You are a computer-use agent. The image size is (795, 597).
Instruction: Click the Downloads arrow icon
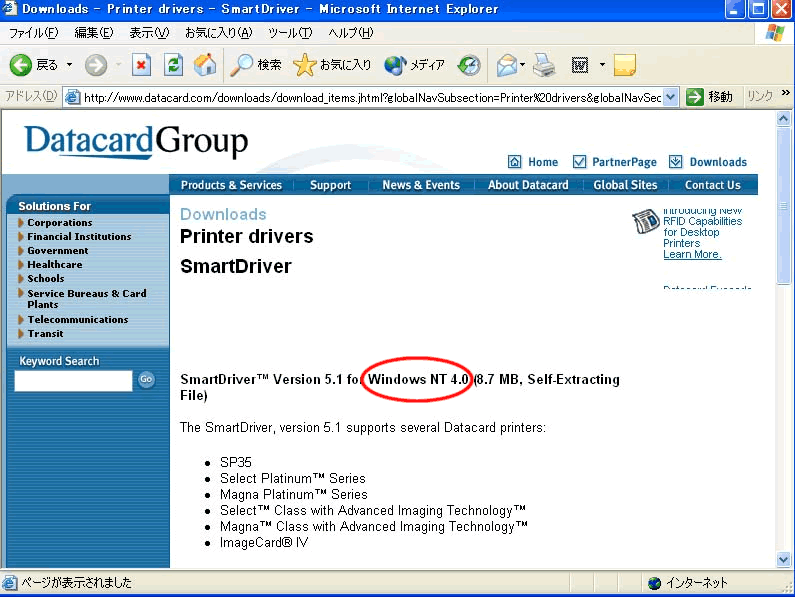click(x=675, y=161)
